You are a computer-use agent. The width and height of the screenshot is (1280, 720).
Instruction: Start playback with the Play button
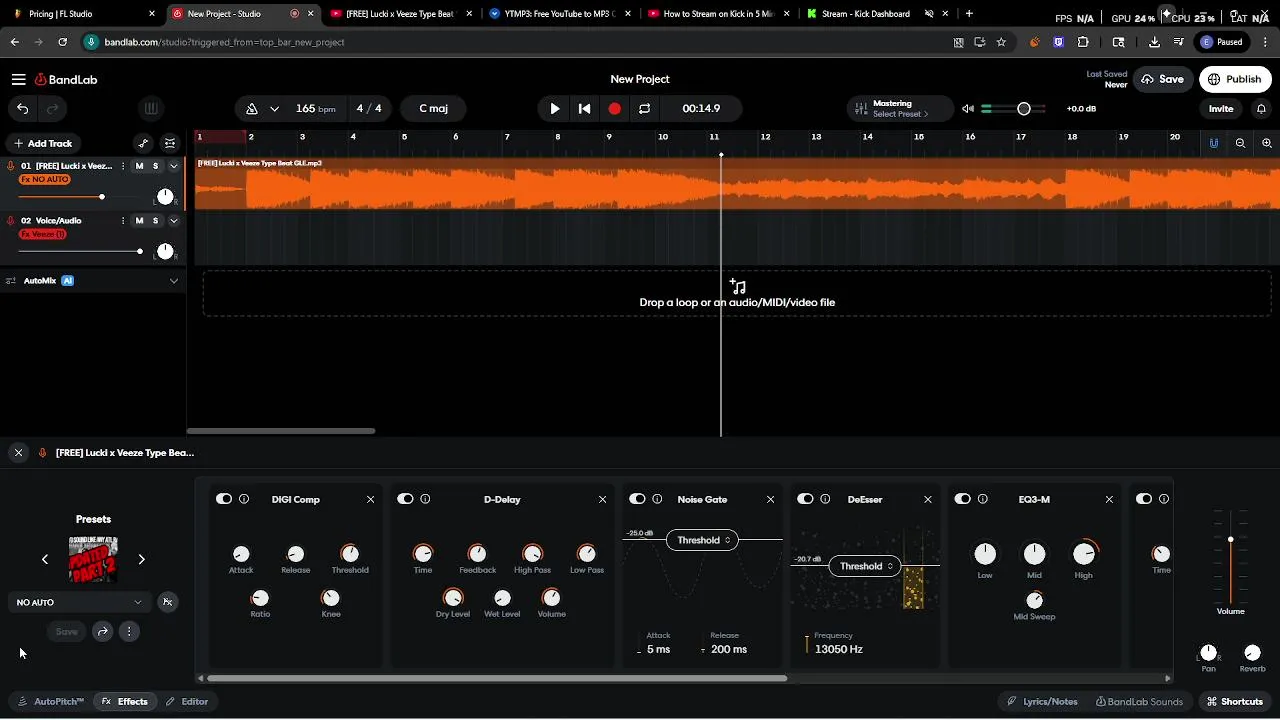[x=555, y=108]
